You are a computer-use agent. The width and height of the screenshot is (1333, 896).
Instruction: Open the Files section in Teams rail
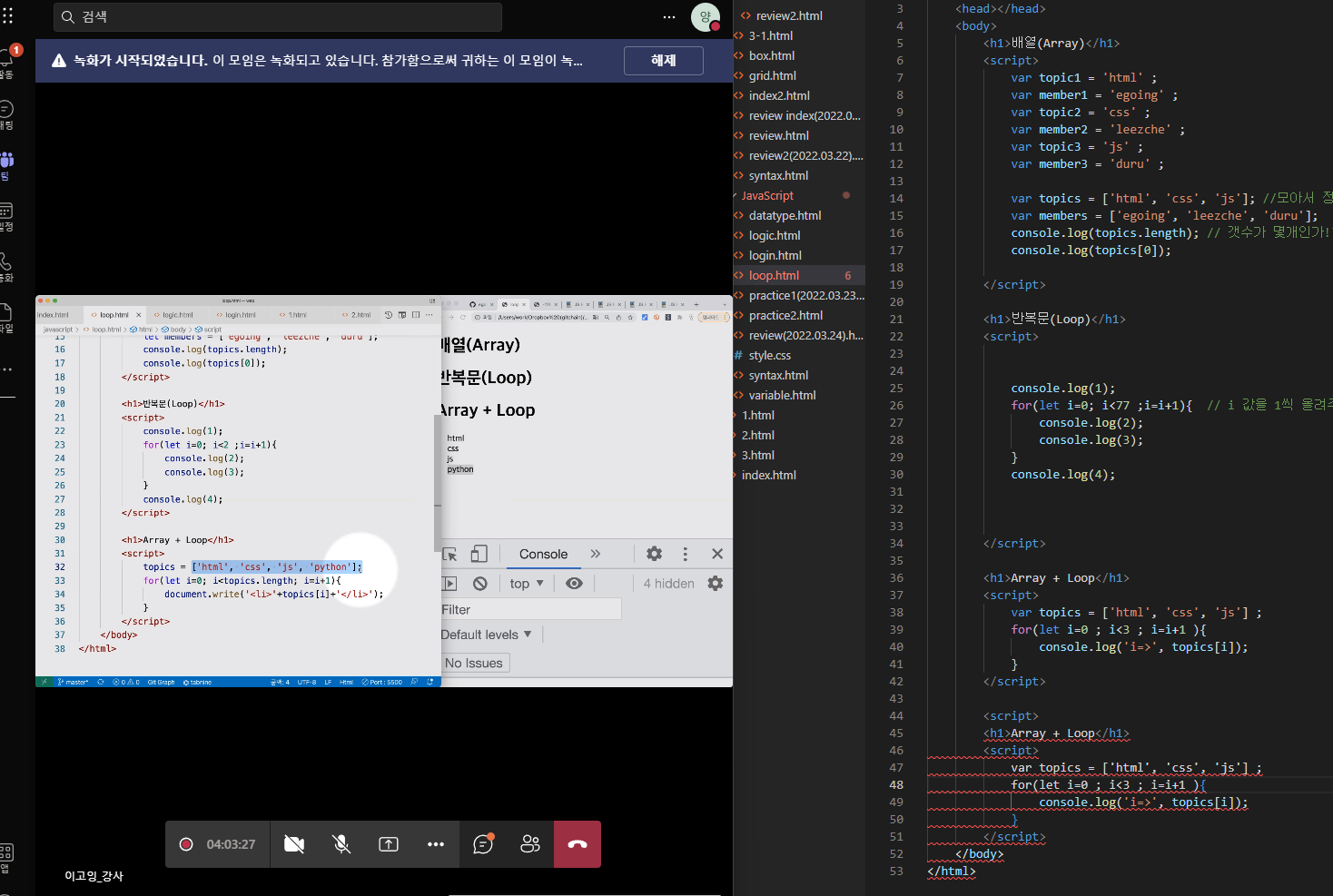pos(5,318)
